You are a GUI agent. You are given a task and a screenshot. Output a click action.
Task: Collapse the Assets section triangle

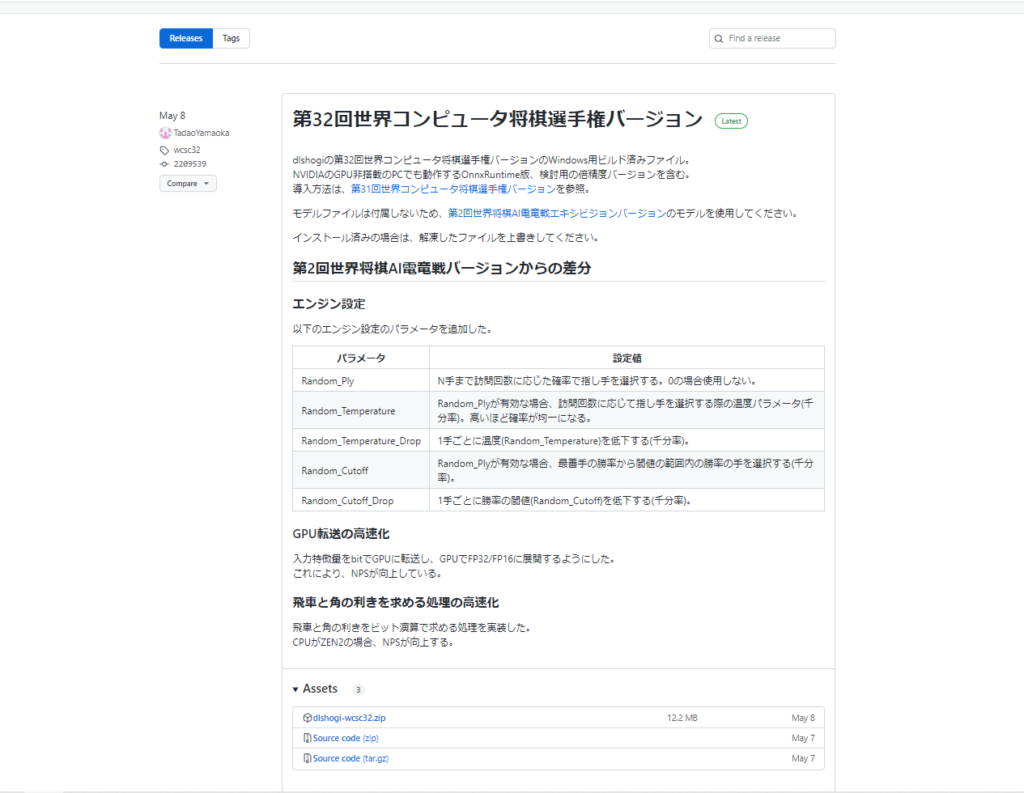(295, 690)
